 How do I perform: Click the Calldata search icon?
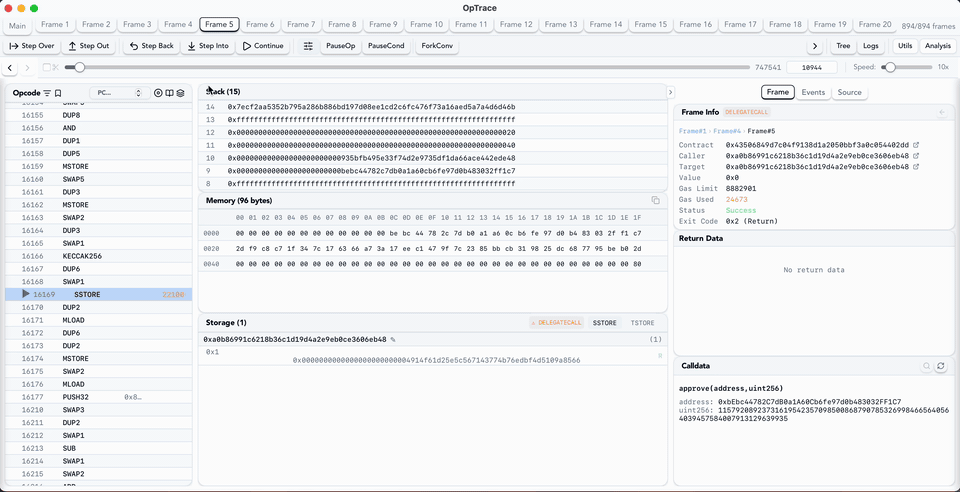(x=927, y=366)
